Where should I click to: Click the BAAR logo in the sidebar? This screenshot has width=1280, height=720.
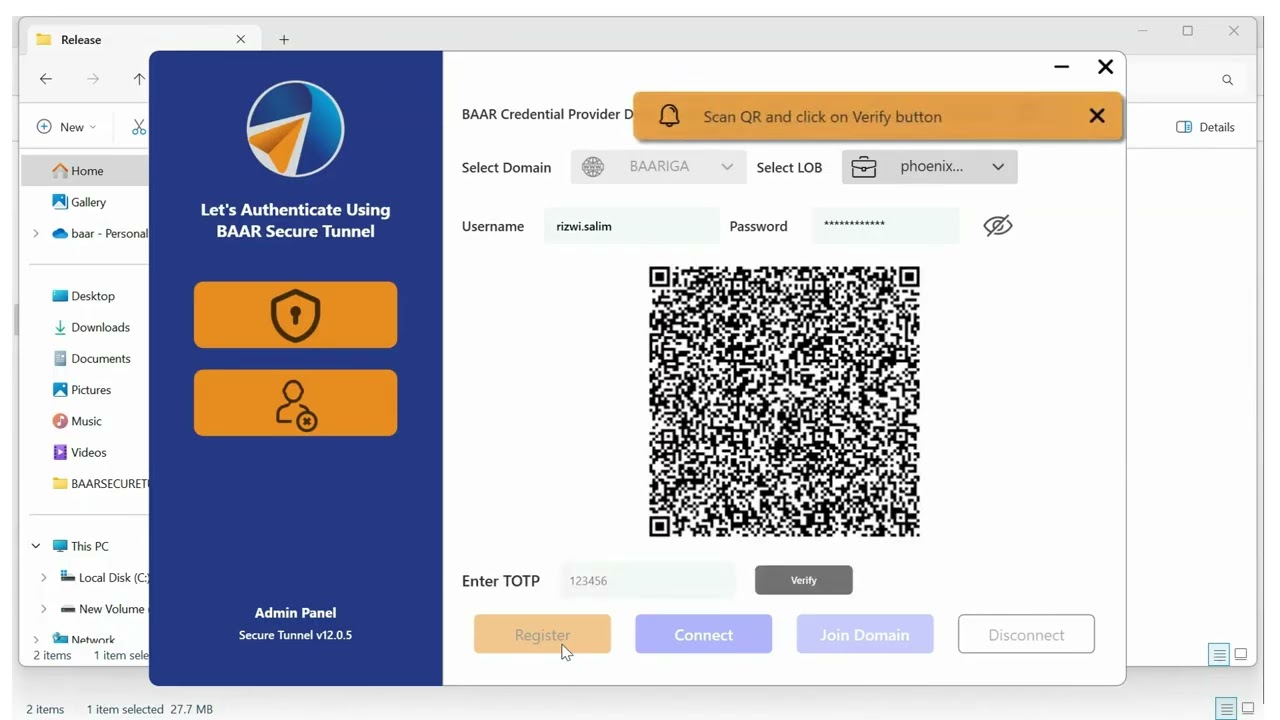pos(295,129)
